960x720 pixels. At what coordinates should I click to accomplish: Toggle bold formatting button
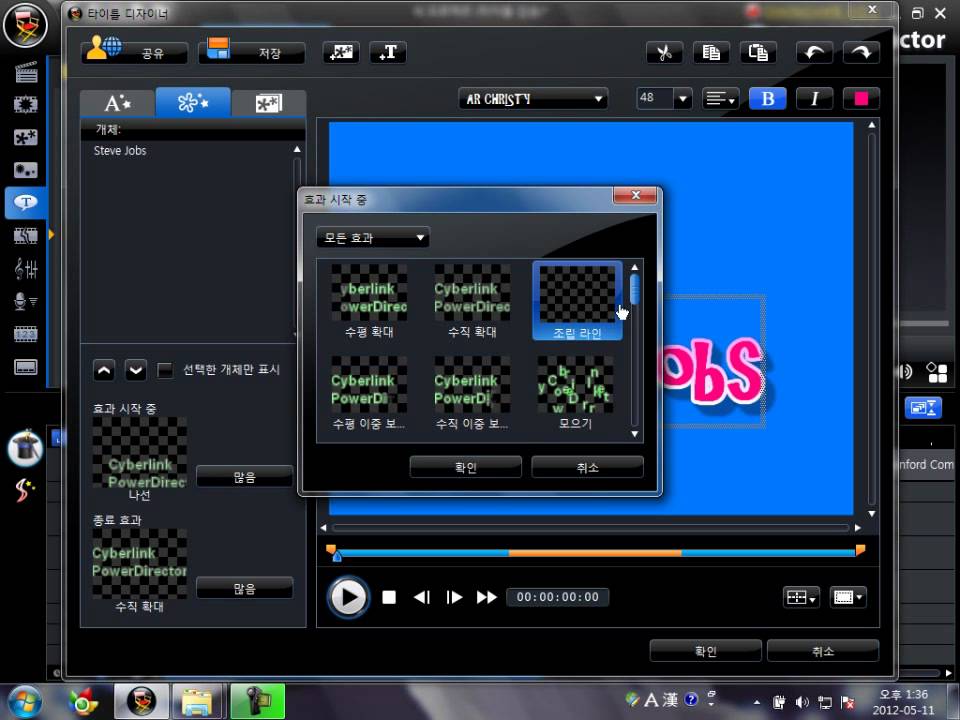(768, 99)
